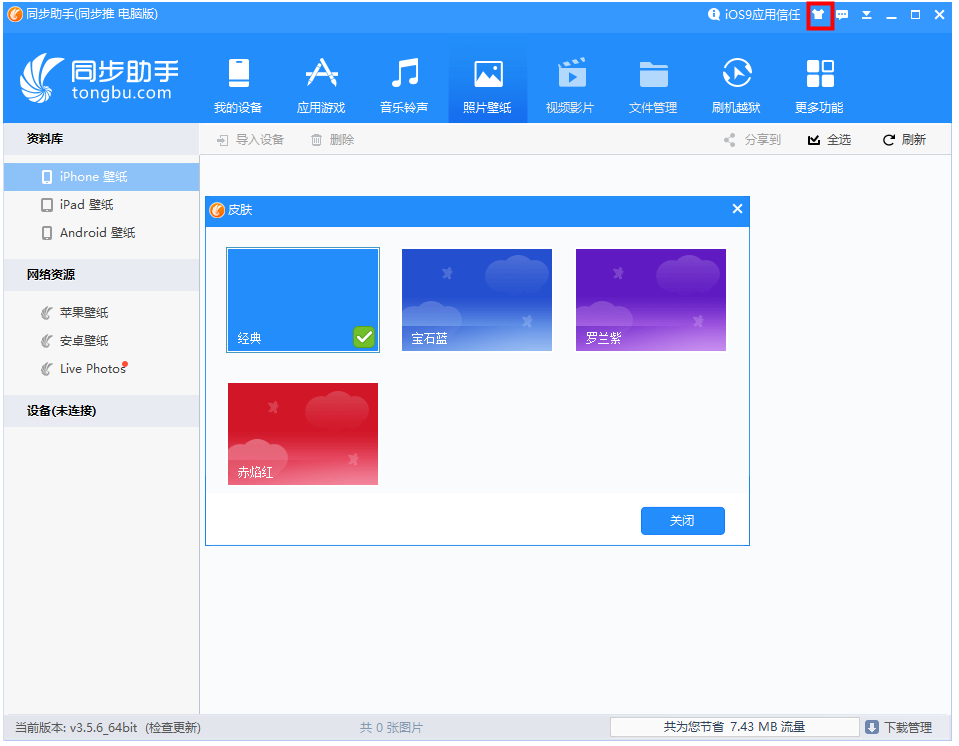Select the 经典 classic blue skin
The image size is (959, 746).
(x=303, y=300)
